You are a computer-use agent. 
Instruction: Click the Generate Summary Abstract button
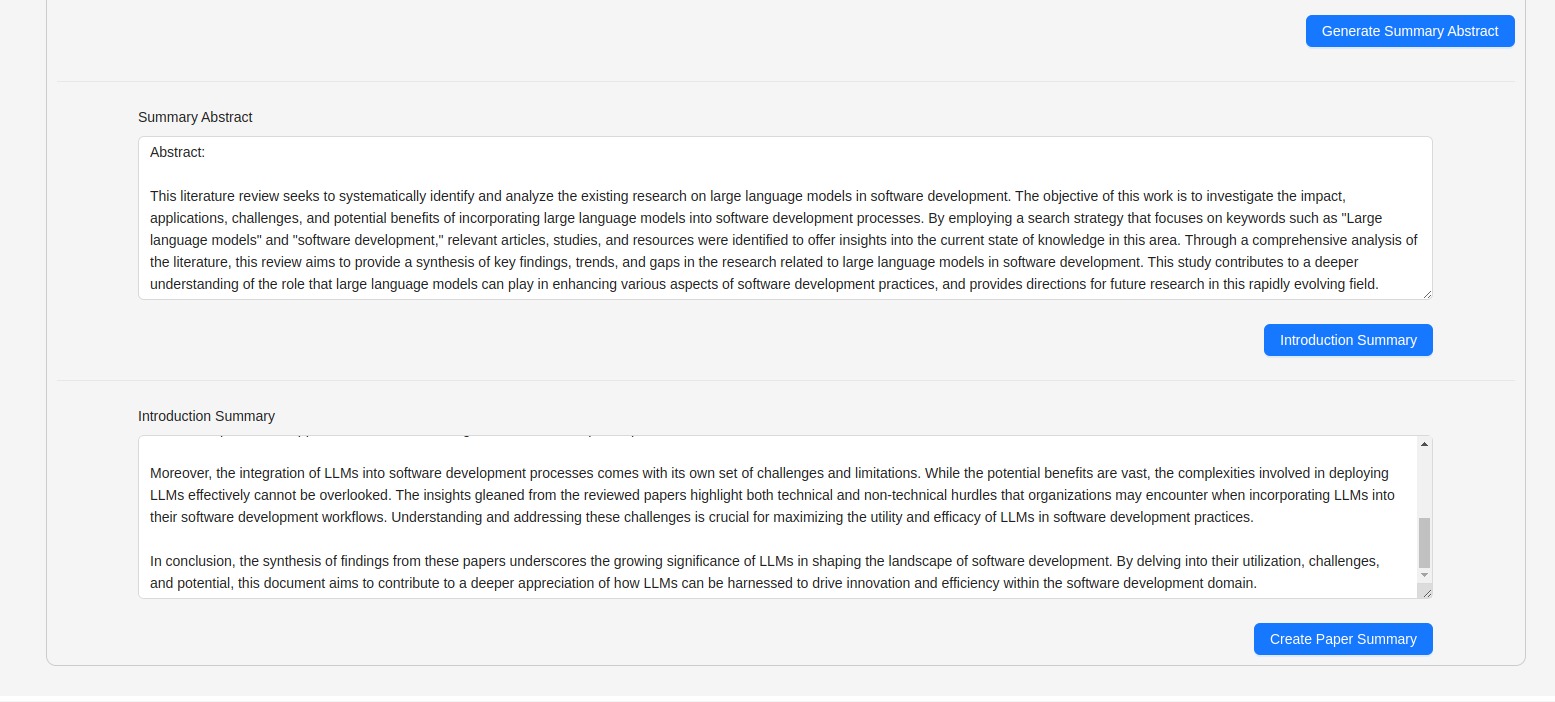1409,31
